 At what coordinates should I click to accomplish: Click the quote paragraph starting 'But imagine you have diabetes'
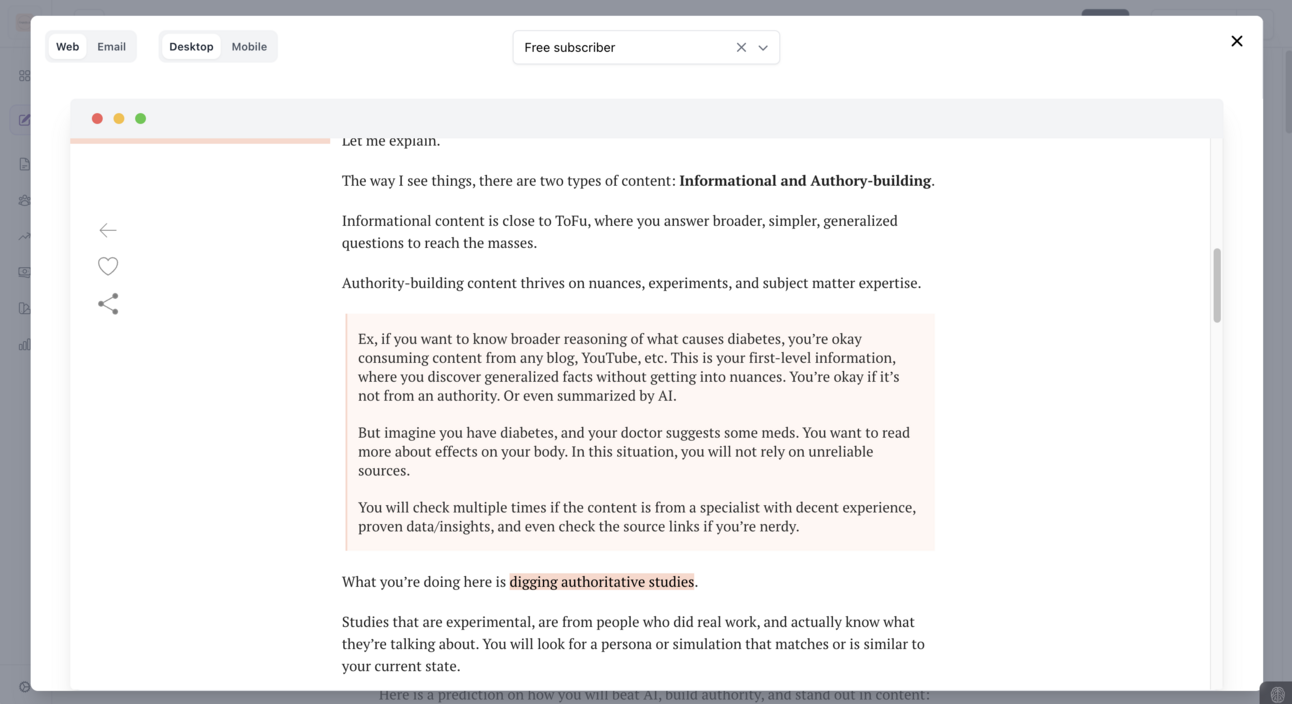[634, 451]
